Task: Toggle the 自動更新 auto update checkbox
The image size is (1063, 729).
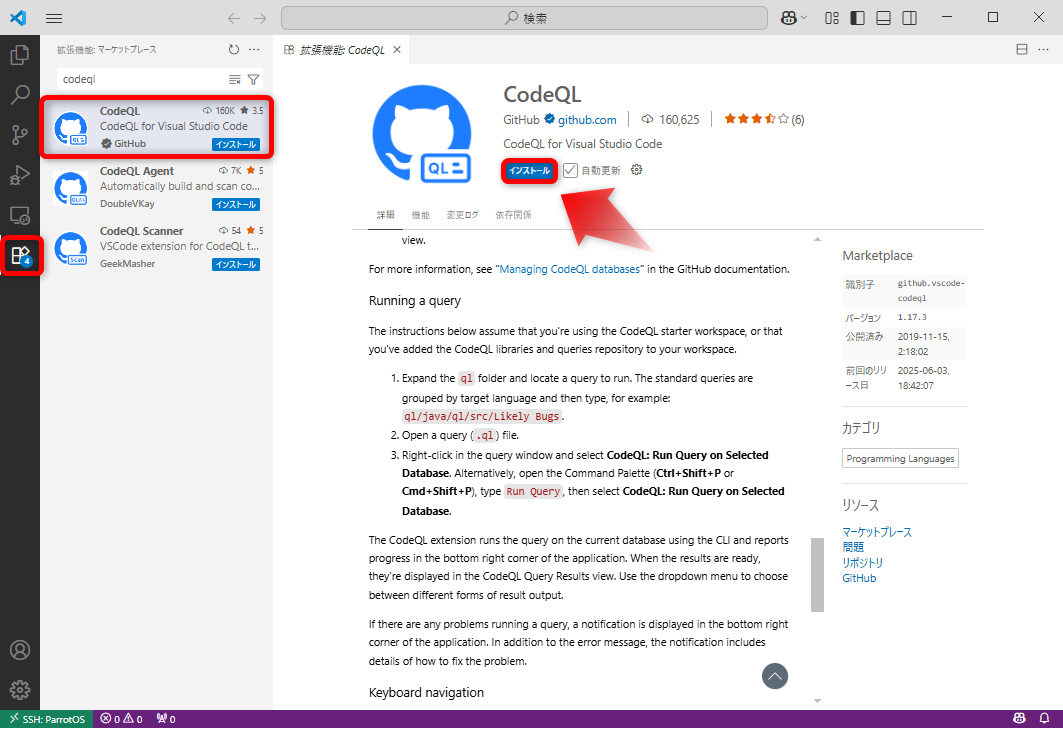Action: 570,170
